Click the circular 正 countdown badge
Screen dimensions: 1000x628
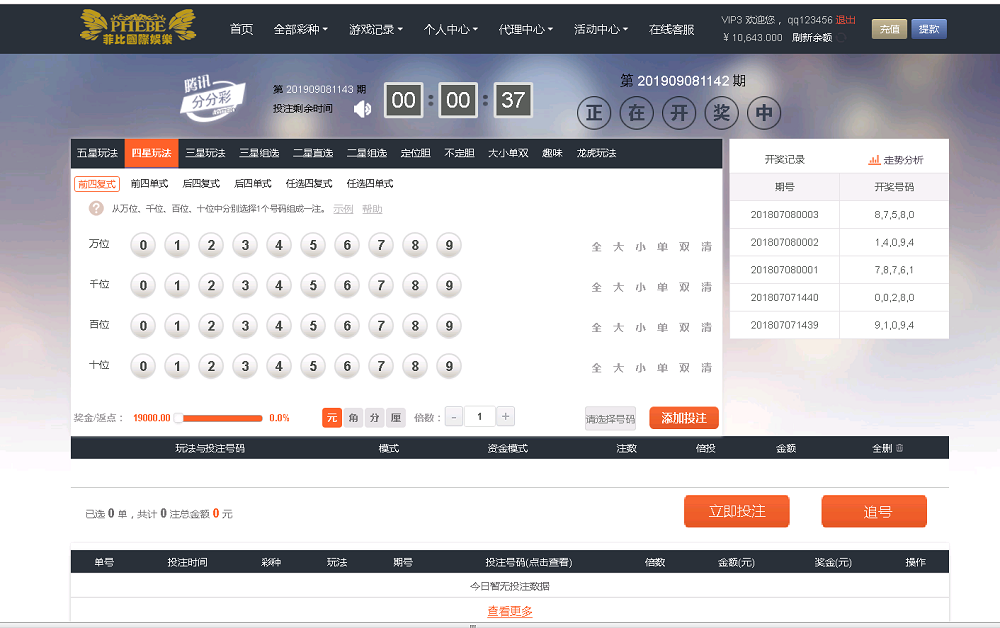point(594,113)
